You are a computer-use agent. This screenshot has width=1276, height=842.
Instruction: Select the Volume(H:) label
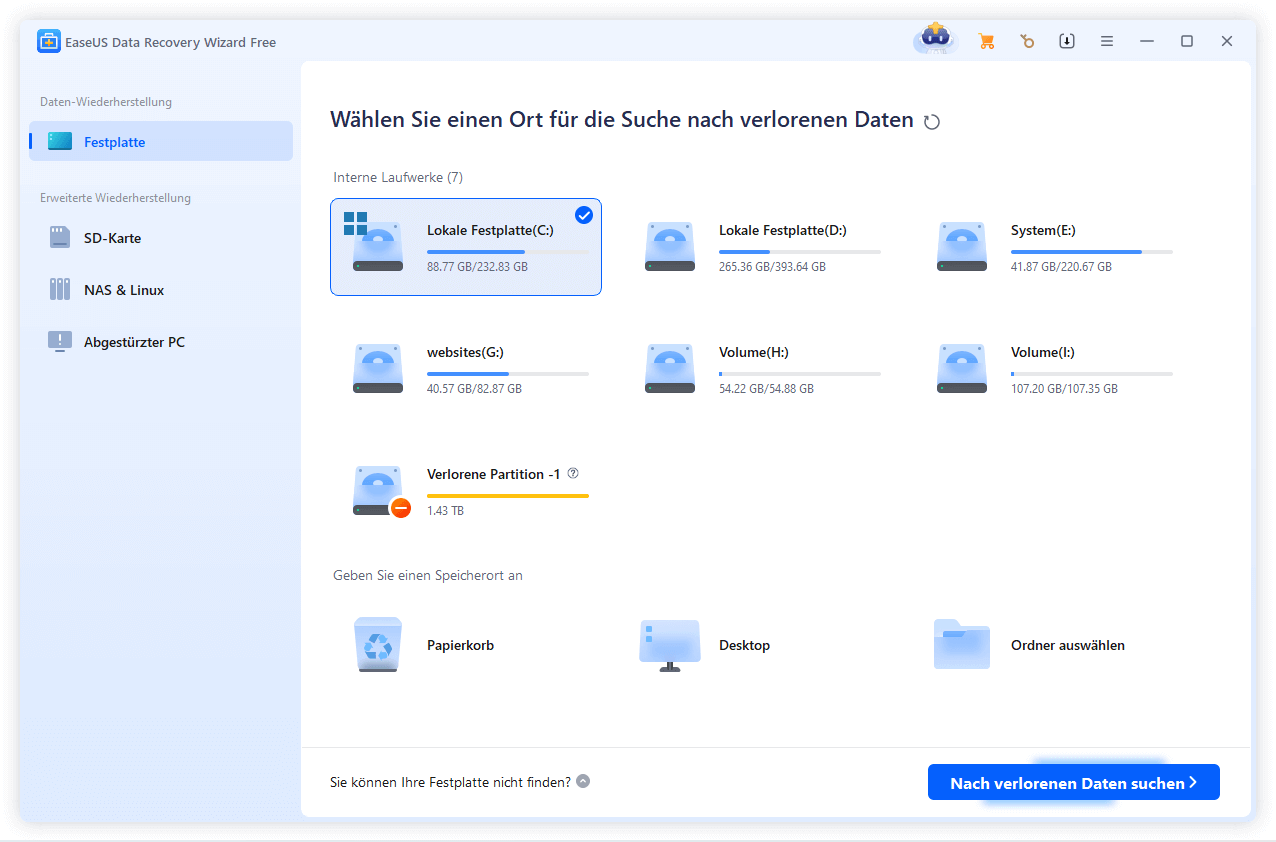click(x=754, y=352)
